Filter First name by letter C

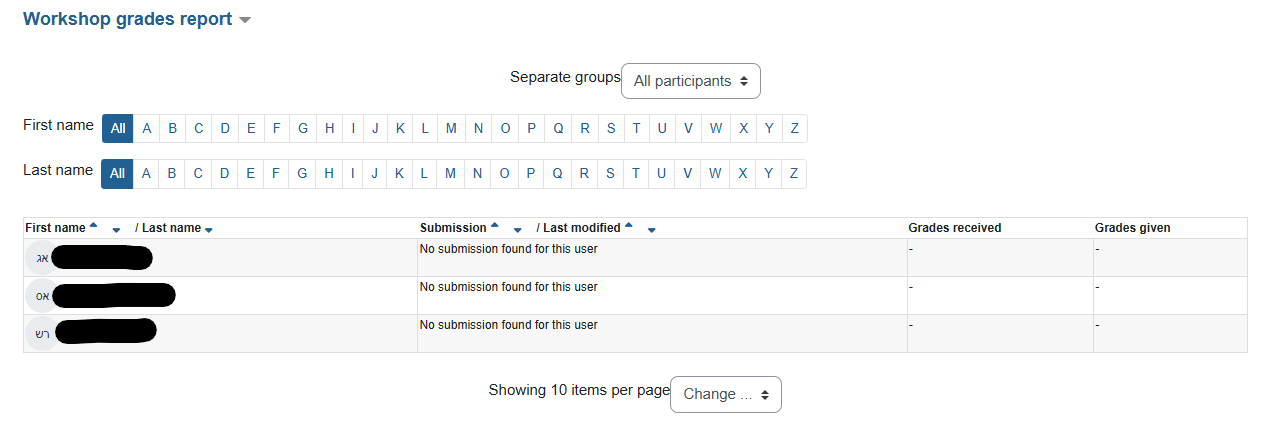(x=198, y=128)
